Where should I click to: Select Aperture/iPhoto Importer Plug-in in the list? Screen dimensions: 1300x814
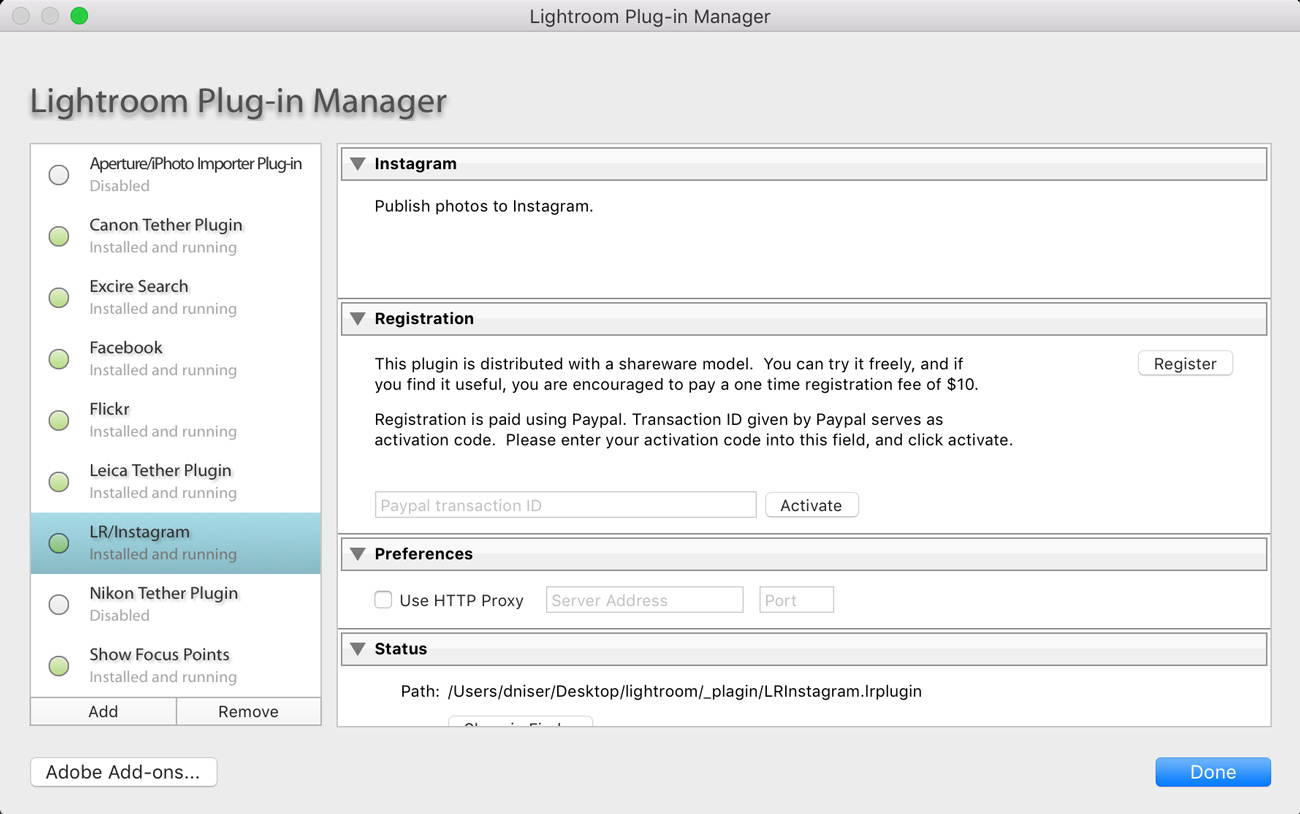(x=176, y=175)
